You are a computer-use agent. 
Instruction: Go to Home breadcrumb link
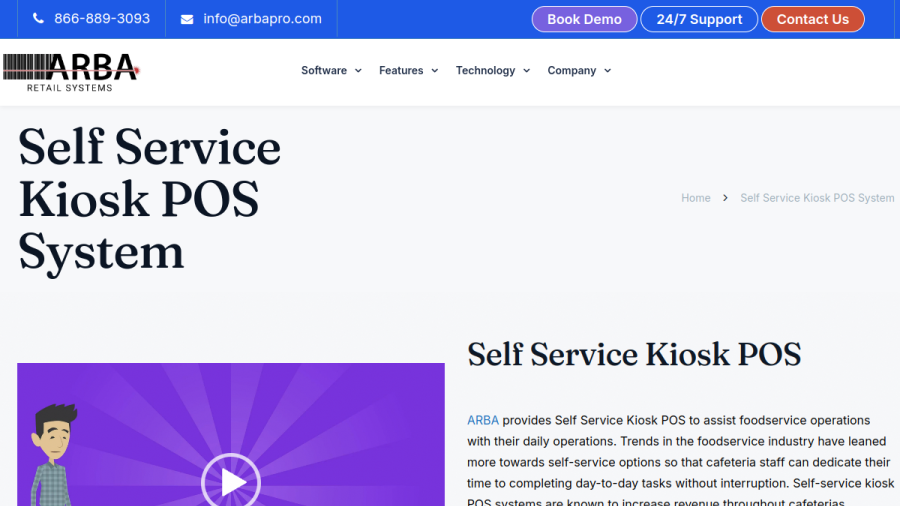696,198
